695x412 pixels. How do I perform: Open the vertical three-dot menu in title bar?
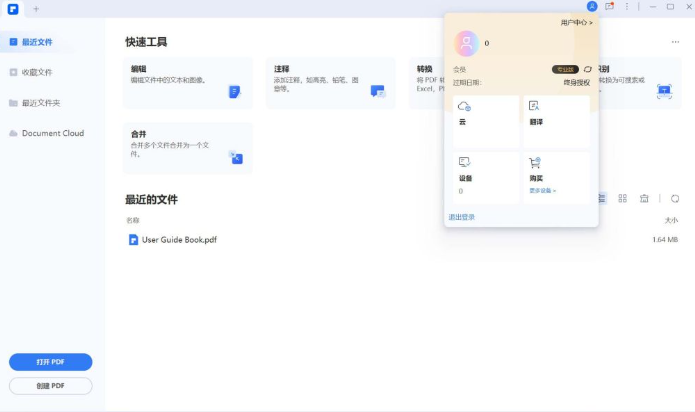(x=627, y=7)
